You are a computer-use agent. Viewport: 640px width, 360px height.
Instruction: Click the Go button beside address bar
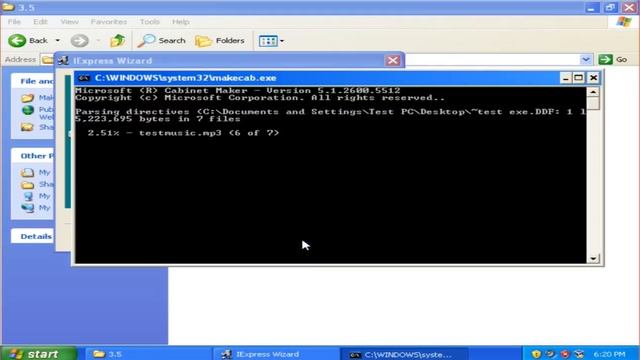tap(613, 60)
